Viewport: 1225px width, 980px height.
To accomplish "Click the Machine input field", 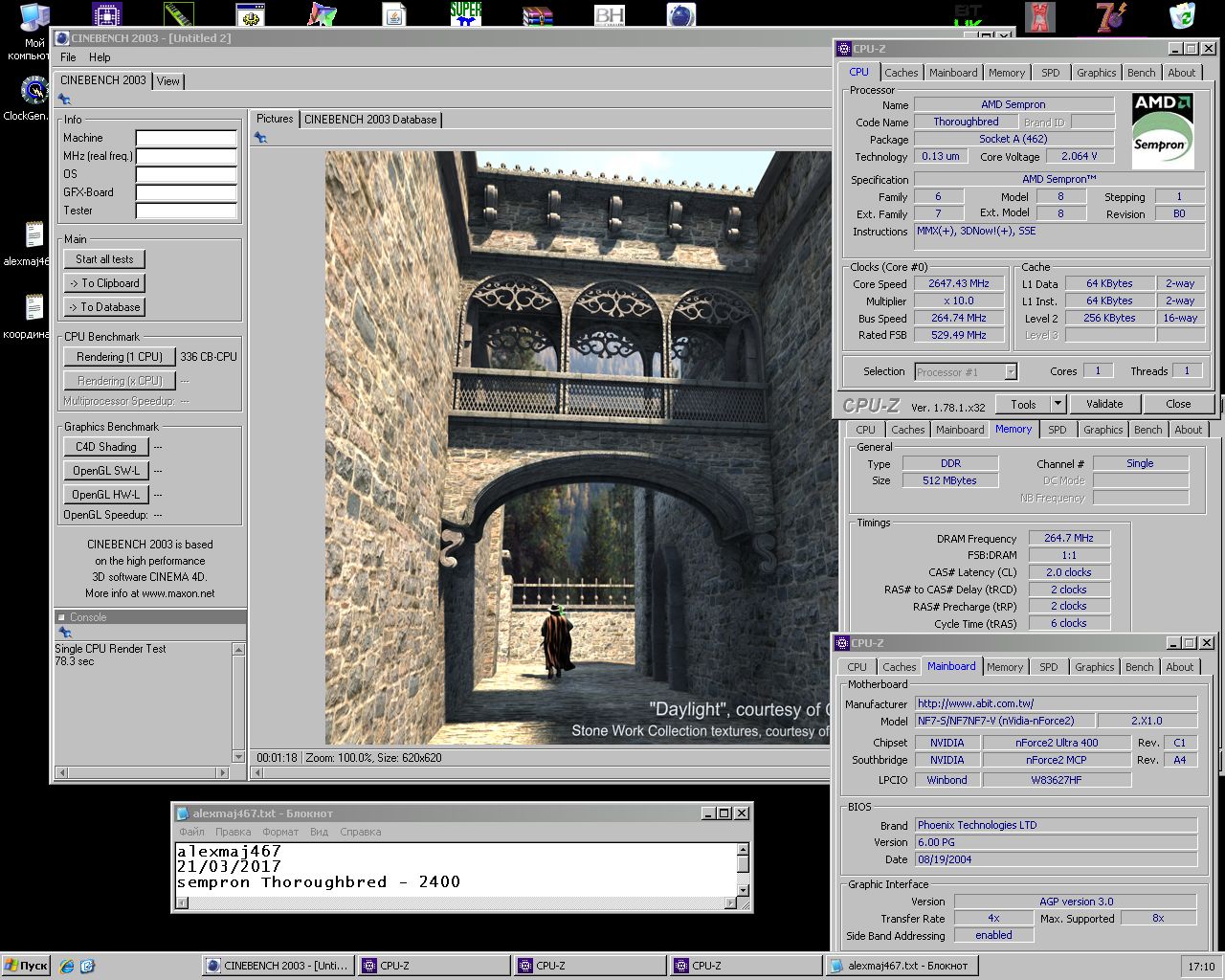I will pyautogui.click(x=186, y=139).
